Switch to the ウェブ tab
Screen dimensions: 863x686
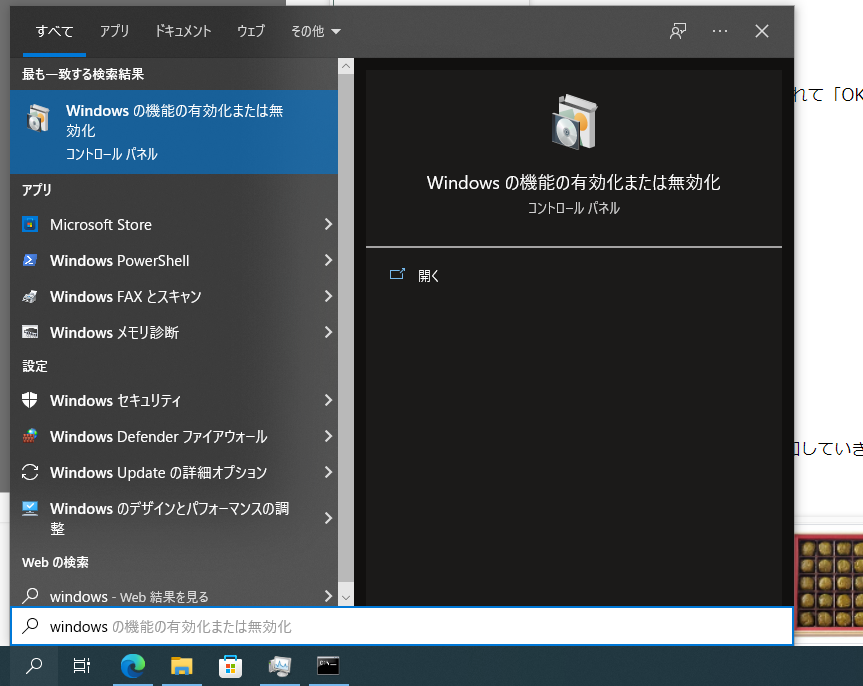[251, 31]
